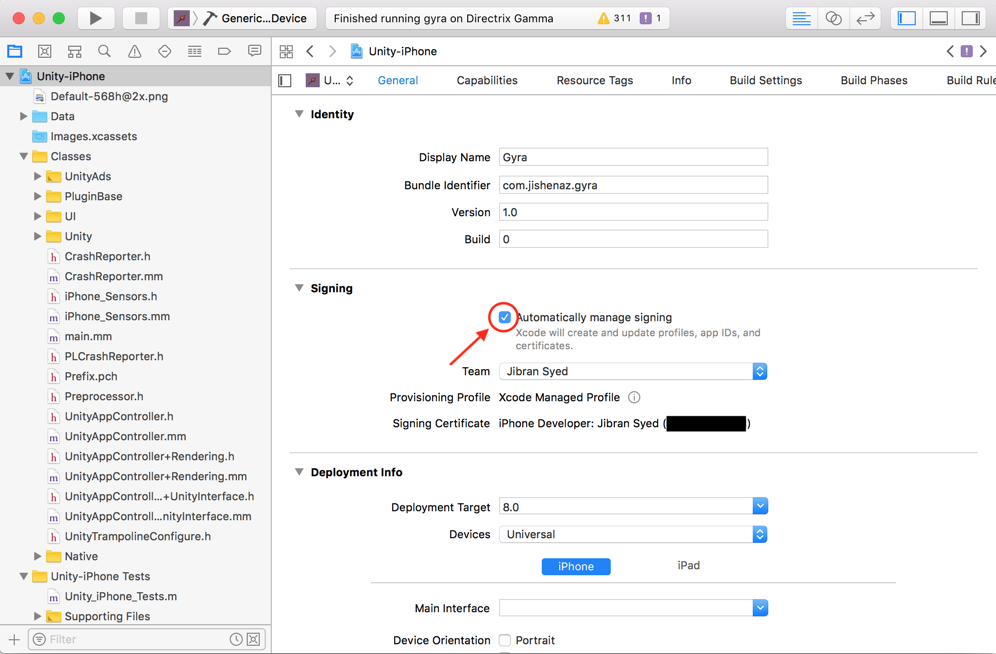This screenshot has height=654, width=996.
Task: Edit the Version field
Action: tap(633, 212)
